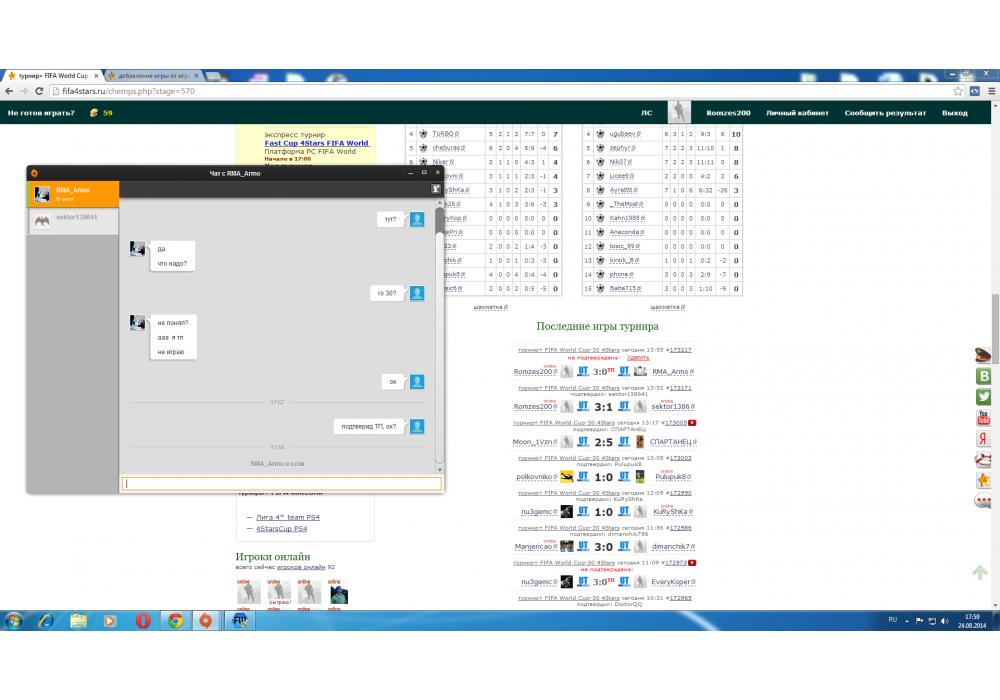Click YouTube video icon next to match #172973

693,563
